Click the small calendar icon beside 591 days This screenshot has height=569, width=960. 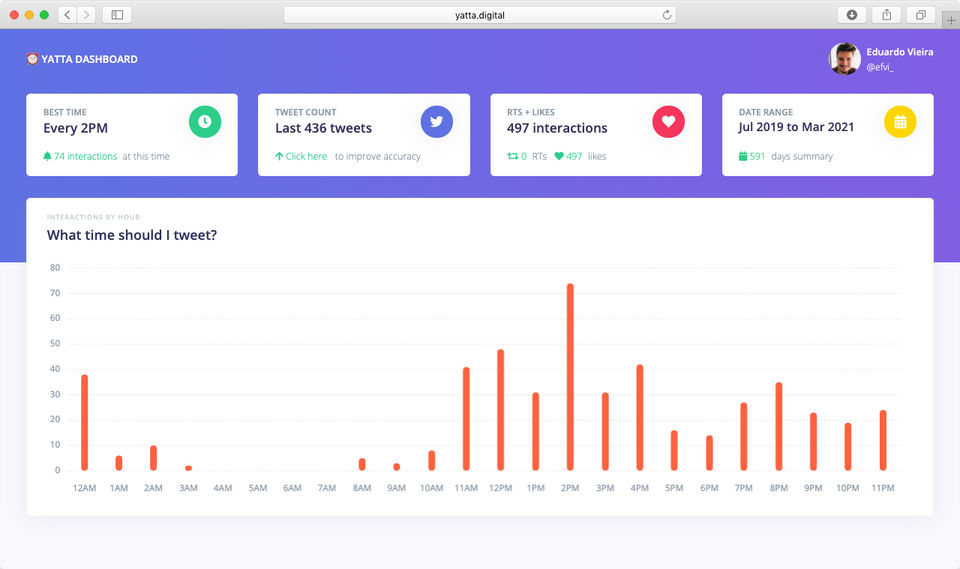tap(743, 156)
